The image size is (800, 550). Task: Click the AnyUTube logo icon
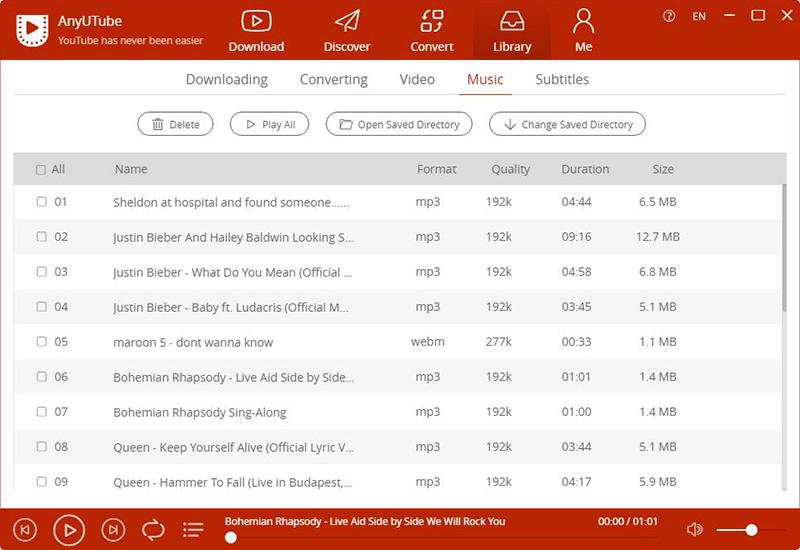(32, 30)
